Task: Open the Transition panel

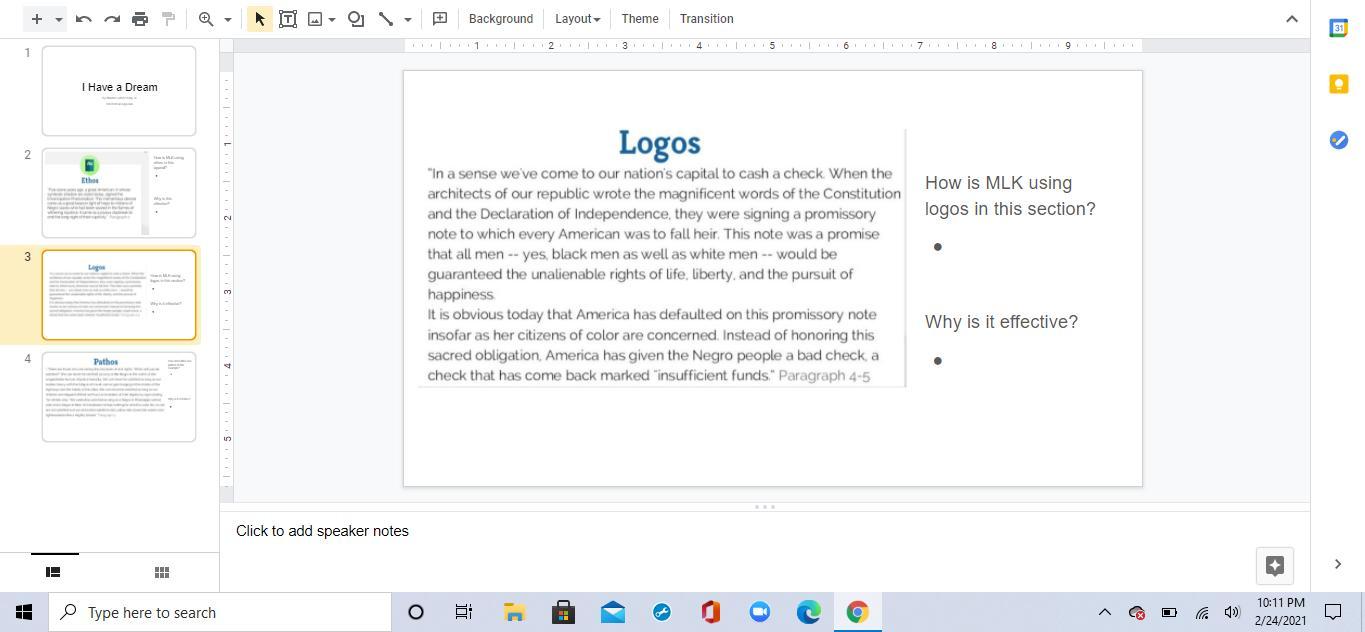Action: (706, 19)
